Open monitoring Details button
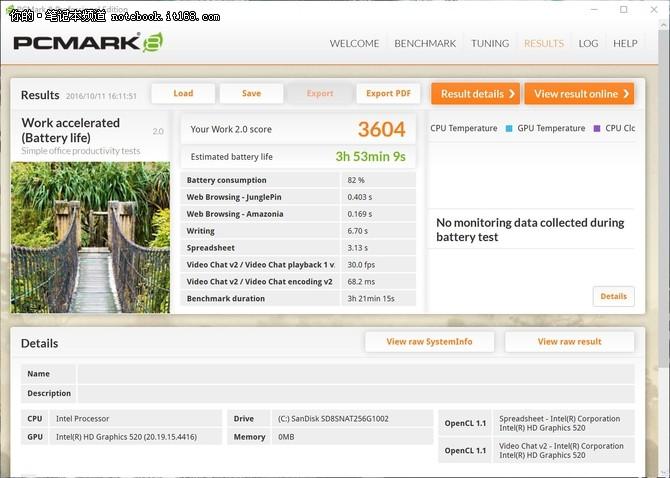The image size is (670, 478). pyautogui.click(x=613, y=296)
